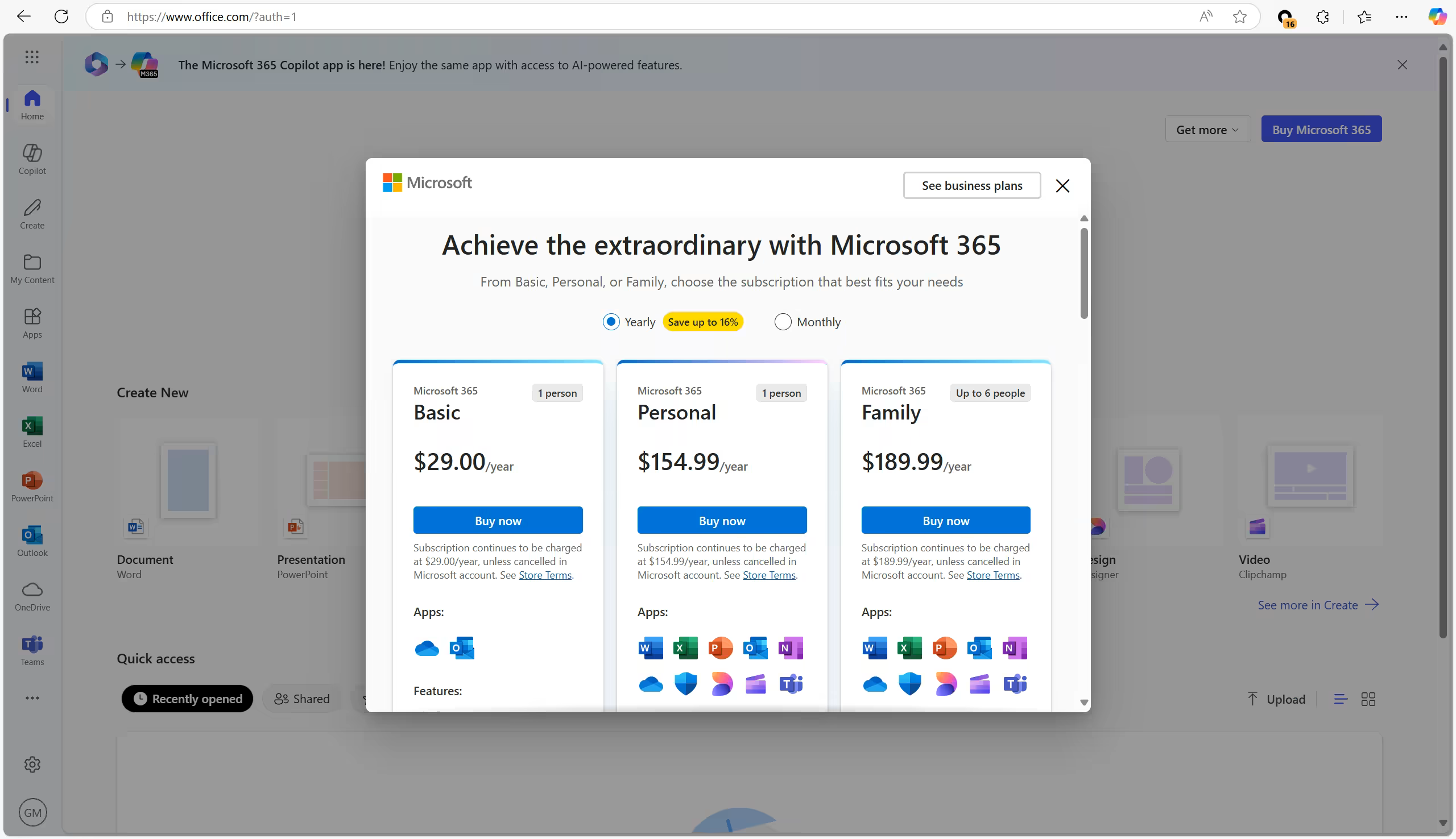The height and width of the screenshot is (839, 1456).
Task: Expand more apps ellipsis in sidebar
Action: pos(32,698)
